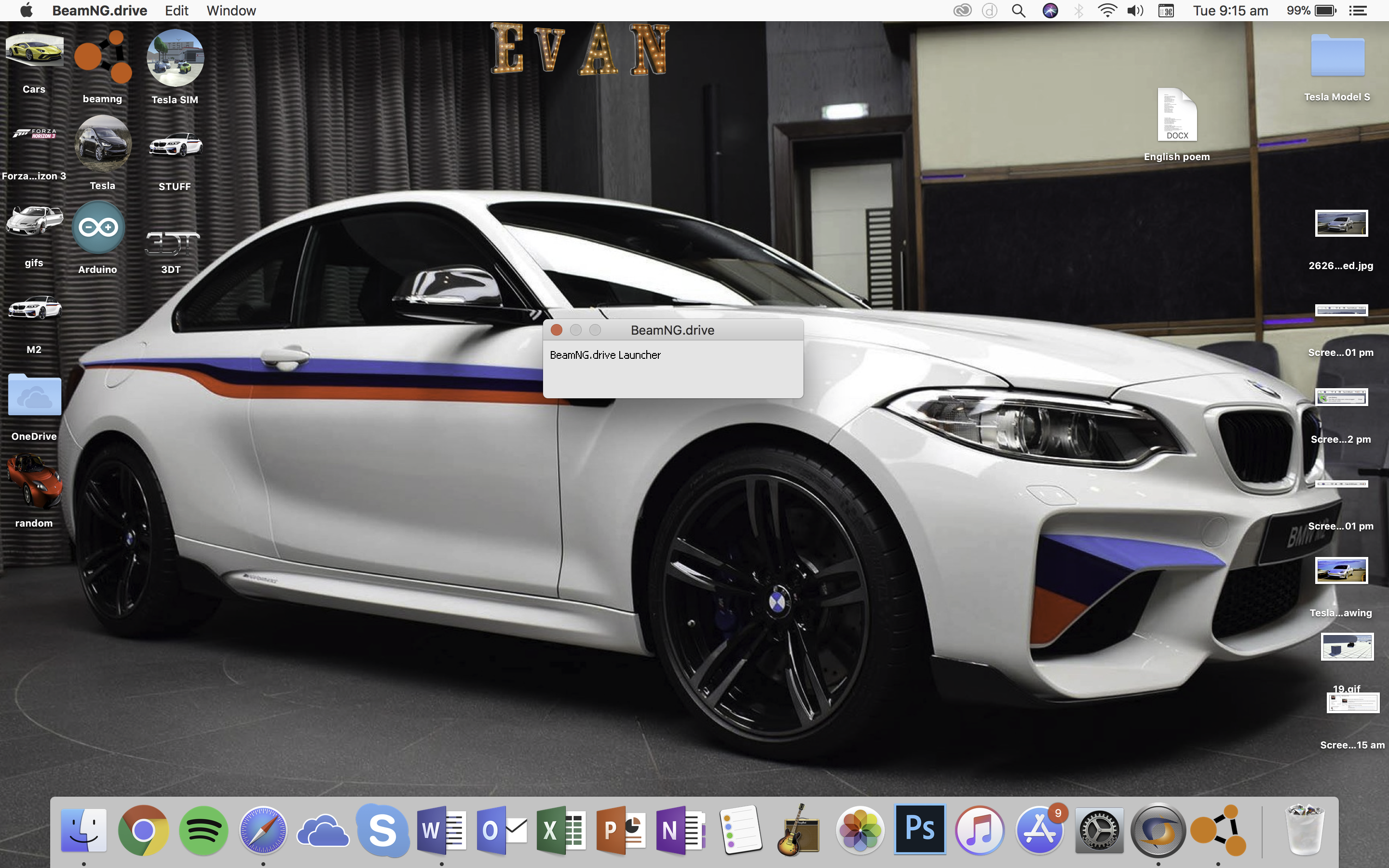This screenshot has width=1389, height=868.
Task: Open the Tesla SIM desktop icon
Action: [x=175, y=58]
